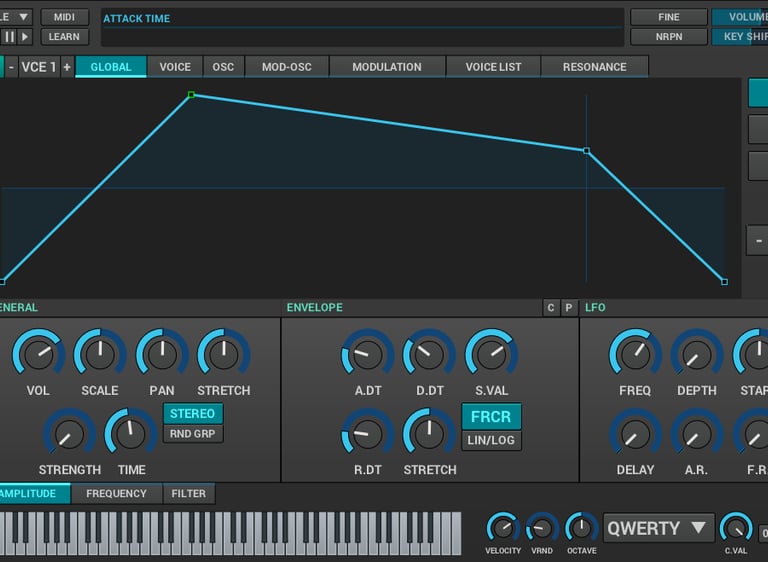Click the play arrow button
This screenshot has height=562, width=768.
click(x=25, y=37)
